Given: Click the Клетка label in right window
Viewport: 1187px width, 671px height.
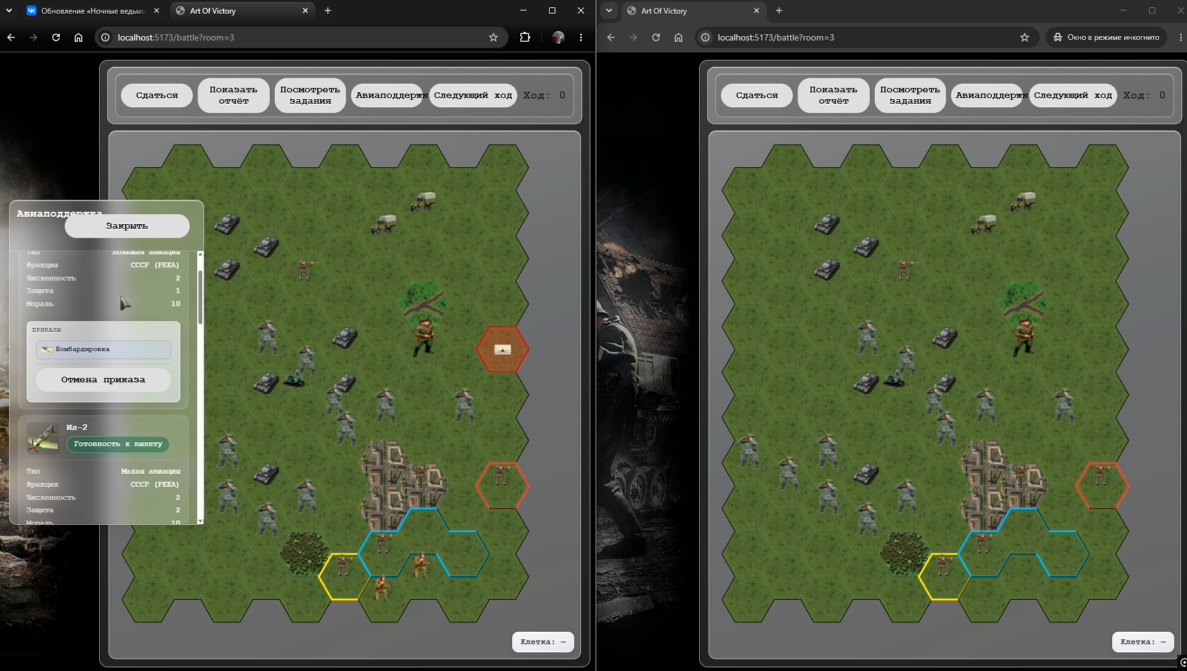Looking at the screenshot, I should click(x=1142, y=641).
